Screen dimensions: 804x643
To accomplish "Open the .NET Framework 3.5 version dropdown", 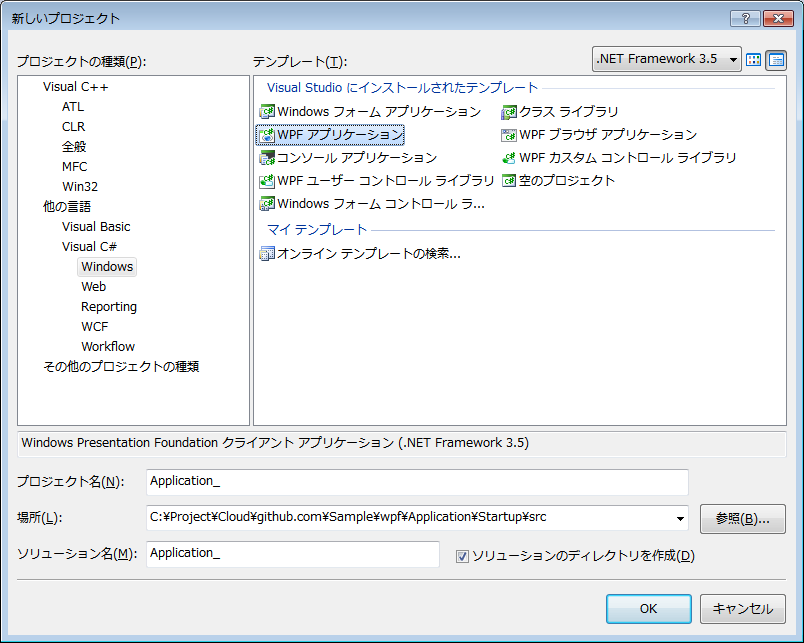I will [666, 59].
